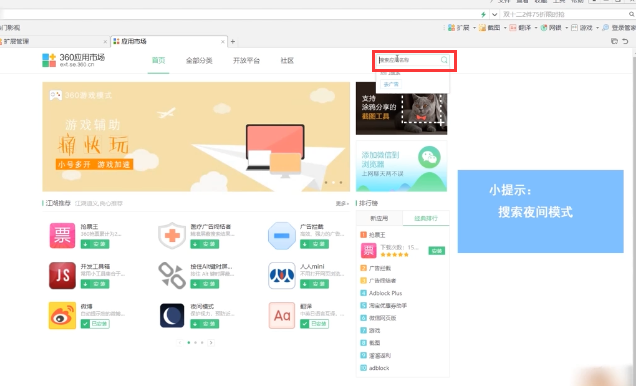Select the 经典排行 ranking tab
Image resolution: width=636 pixels, height=386 pixels.
coord(426,218)
